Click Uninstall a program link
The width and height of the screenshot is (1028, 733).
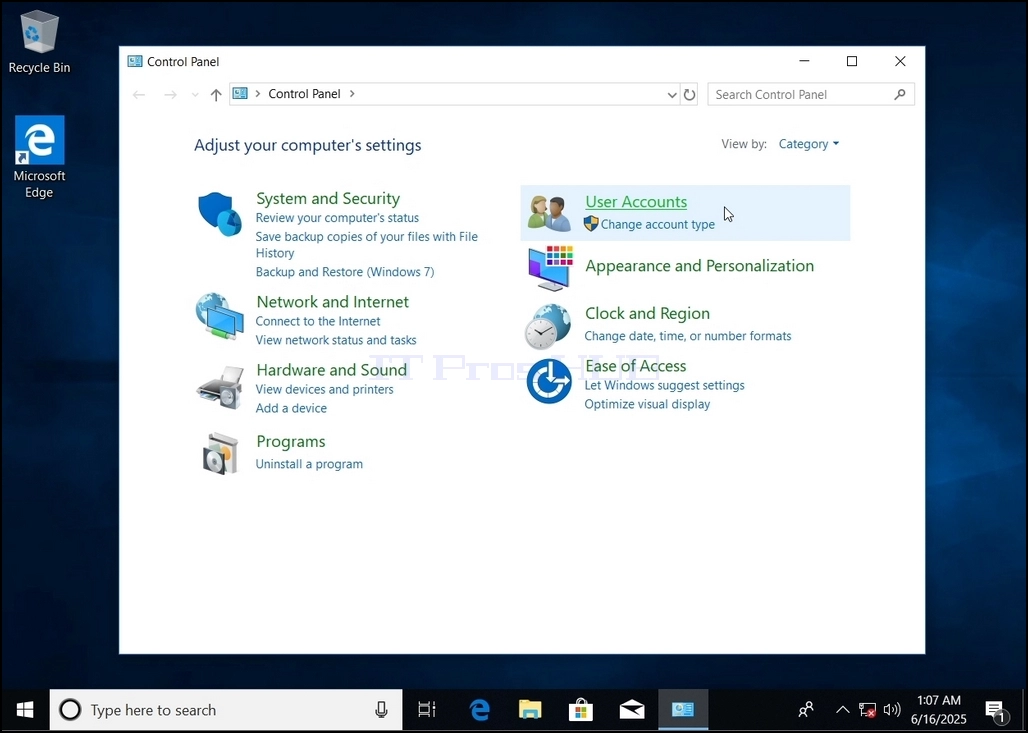point(309,464)
